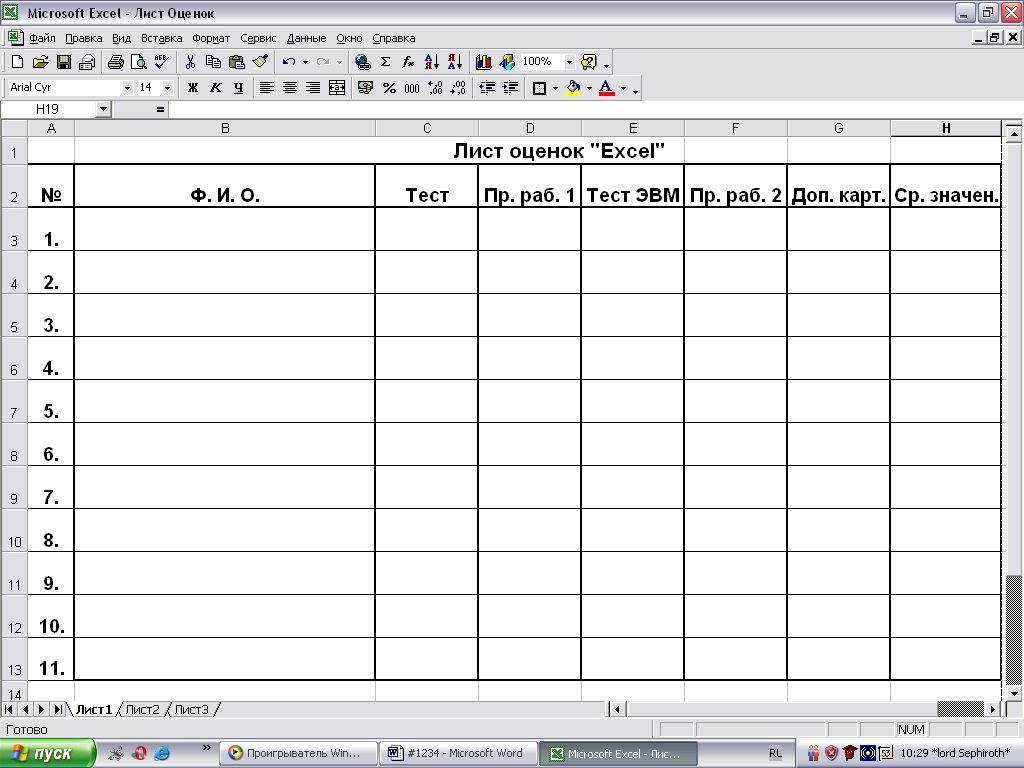Toggle align right formatting
The image size is (1024, 768).
tap(313, 88)
